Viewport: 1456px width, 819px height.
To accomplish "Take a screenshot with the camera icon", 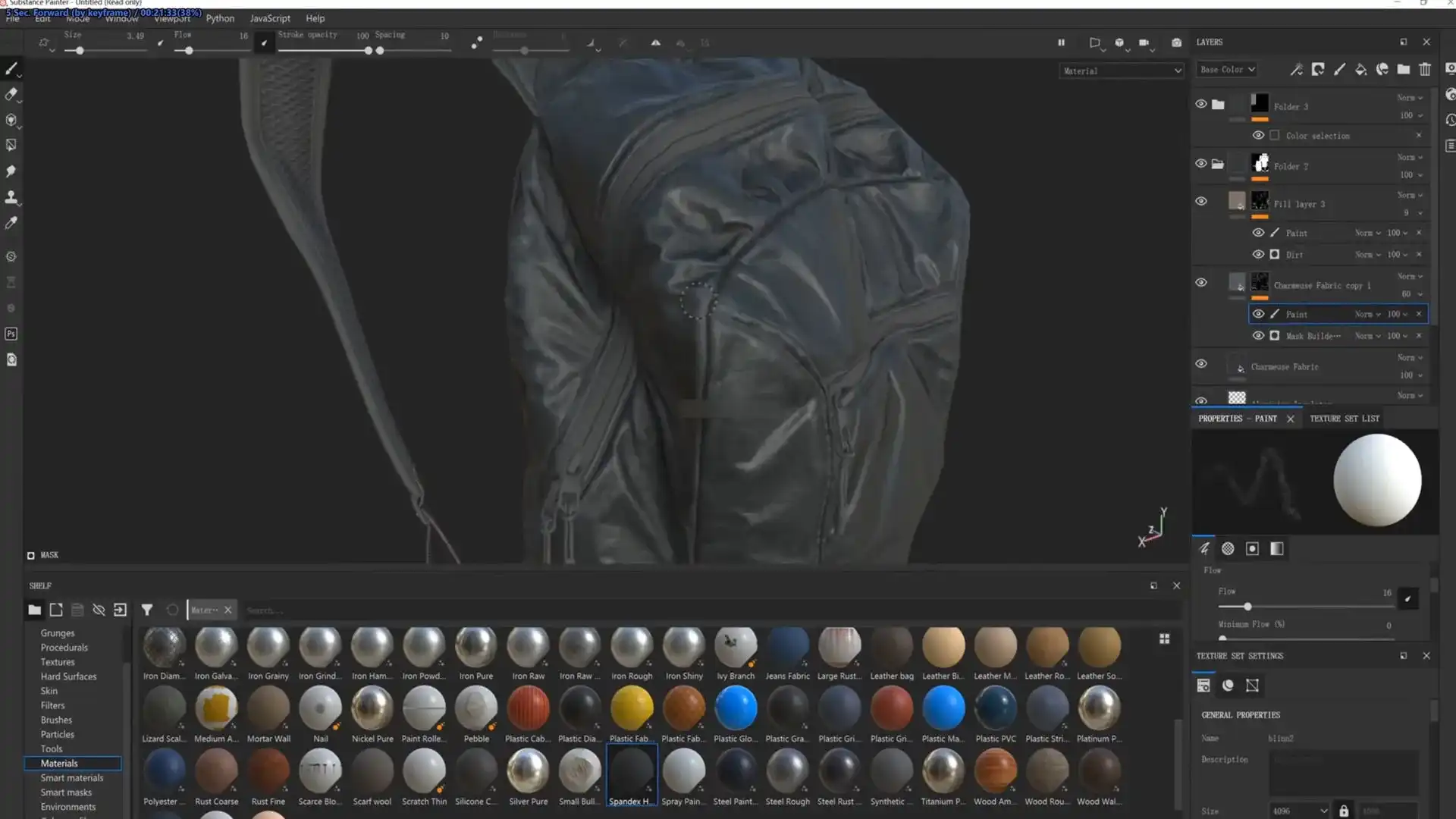I will click(x=1176, y=42).
